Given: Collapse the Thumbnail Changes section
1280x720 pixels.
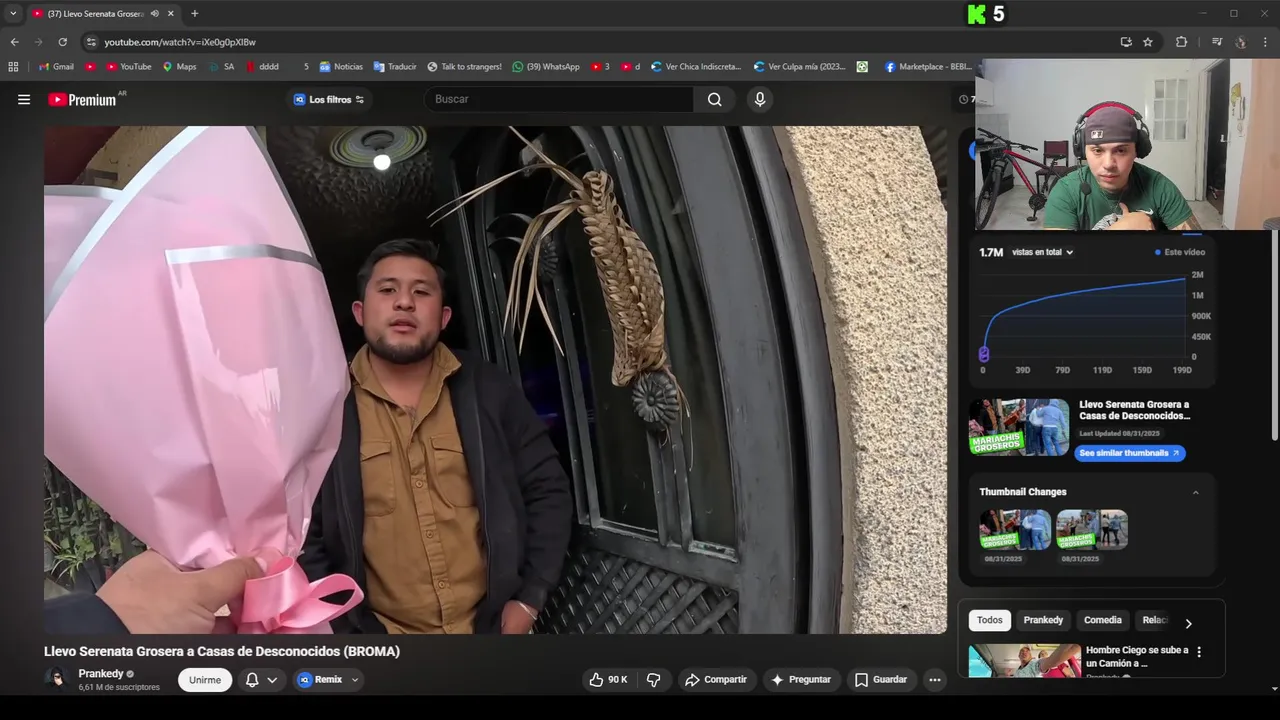Looking at the screenshot, I should tap(1195, 492).
